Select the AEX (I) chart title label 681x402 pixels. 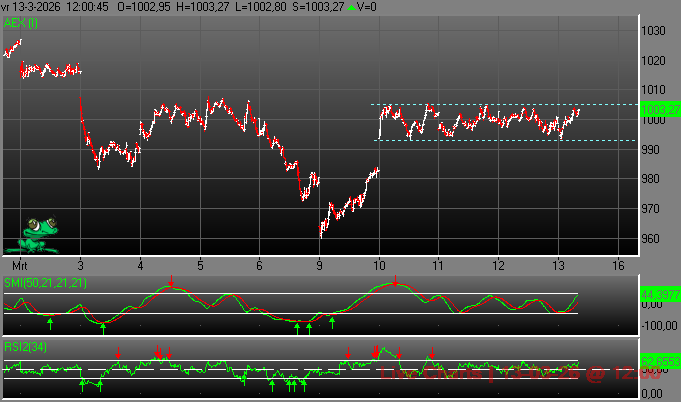coord(20,23)
